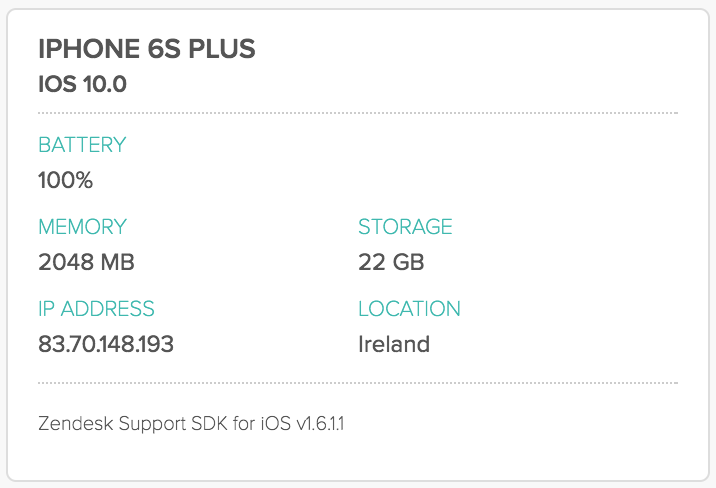The width and height of the screenshot is (716, 488).
Task: Click the LOCATION field label
Action: pyautogui.click(x=409, y=309)
